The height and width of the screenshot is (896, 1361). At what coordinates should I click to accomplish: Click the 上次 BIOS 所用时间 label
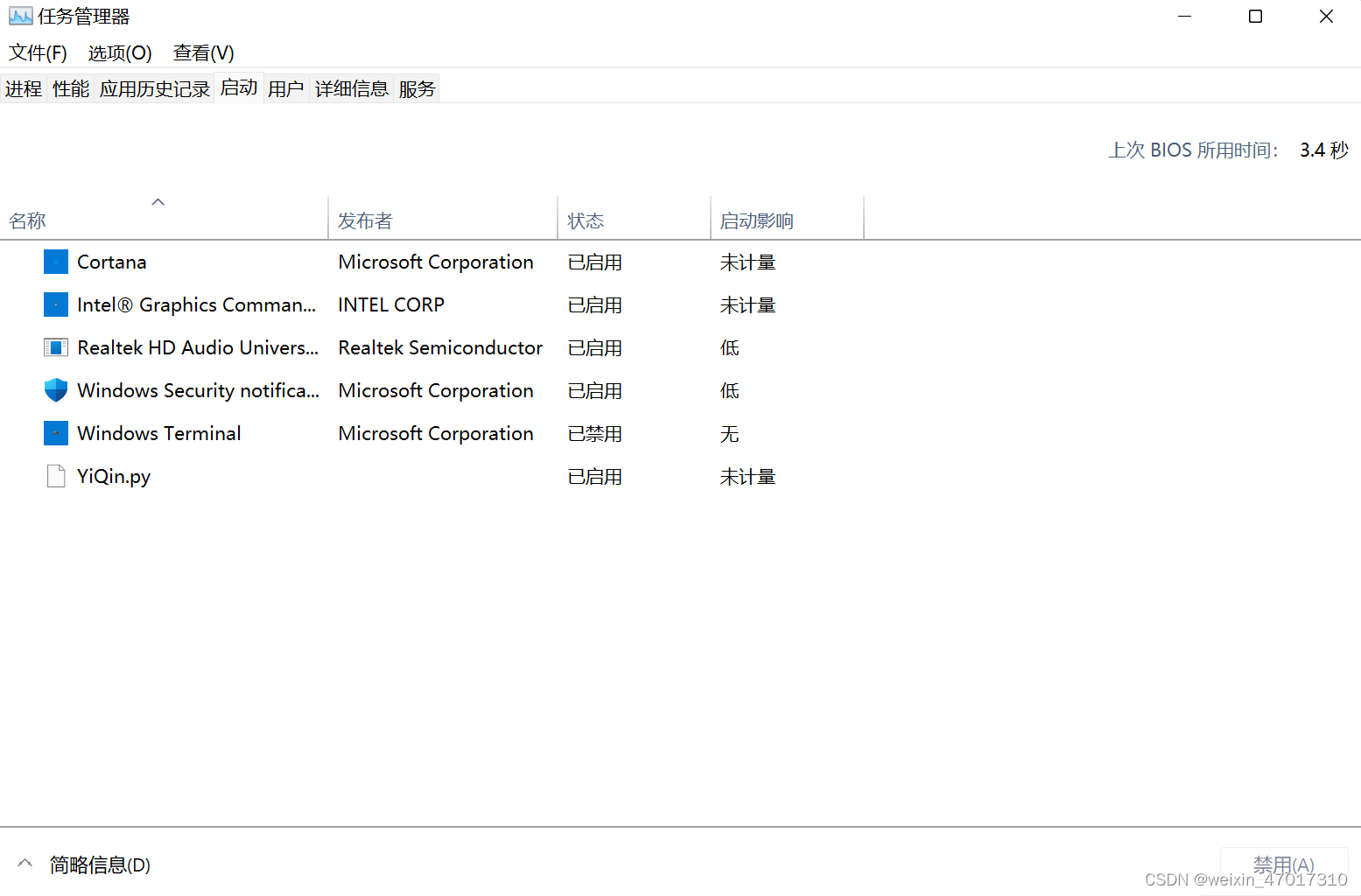click(x=1193, y=150)
